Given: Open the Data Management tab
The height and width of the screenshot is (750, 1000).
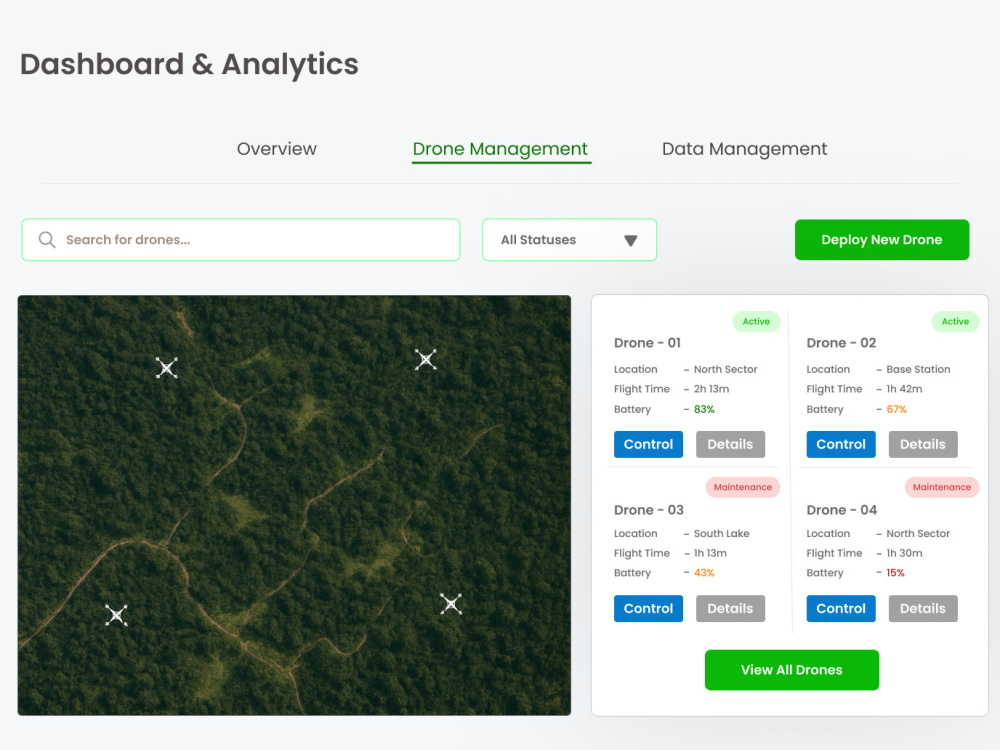Looking at the screenshot, I should coord(744,149).
